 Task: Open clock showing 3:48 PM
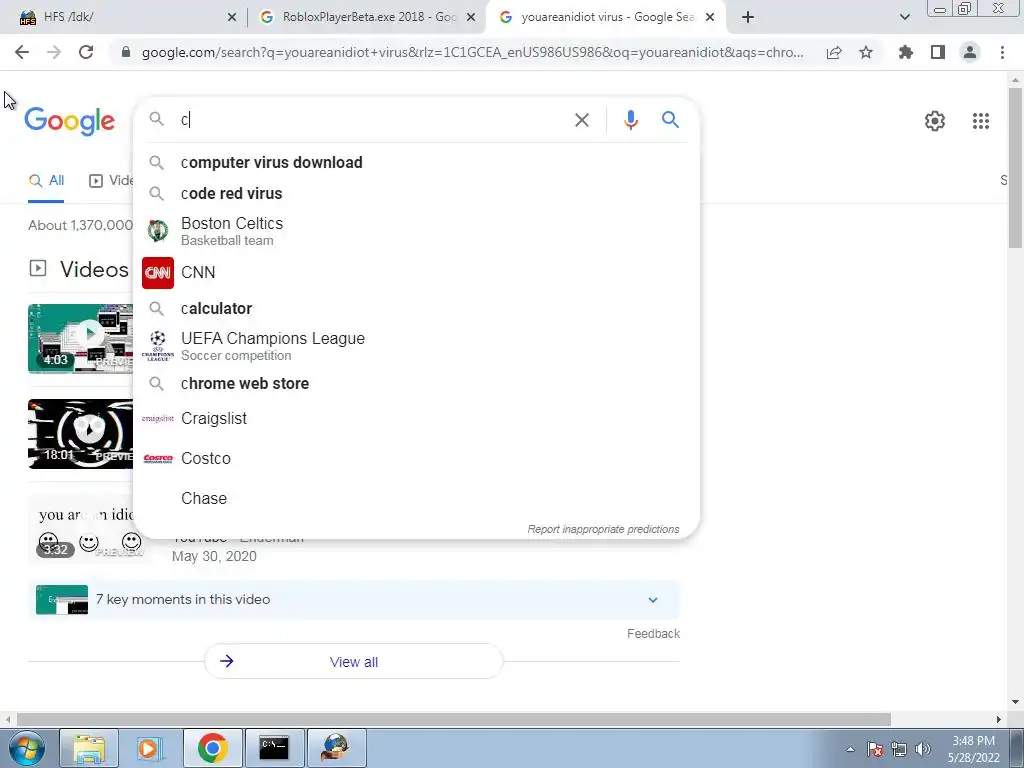click(973, 749)
